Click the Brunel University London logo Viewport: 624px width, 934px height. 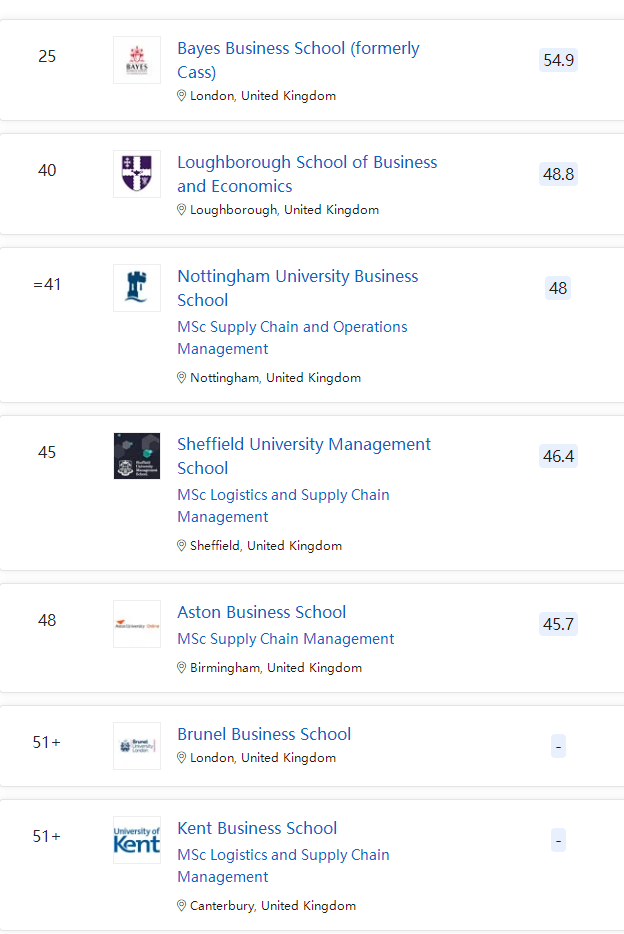click(137, 746)
